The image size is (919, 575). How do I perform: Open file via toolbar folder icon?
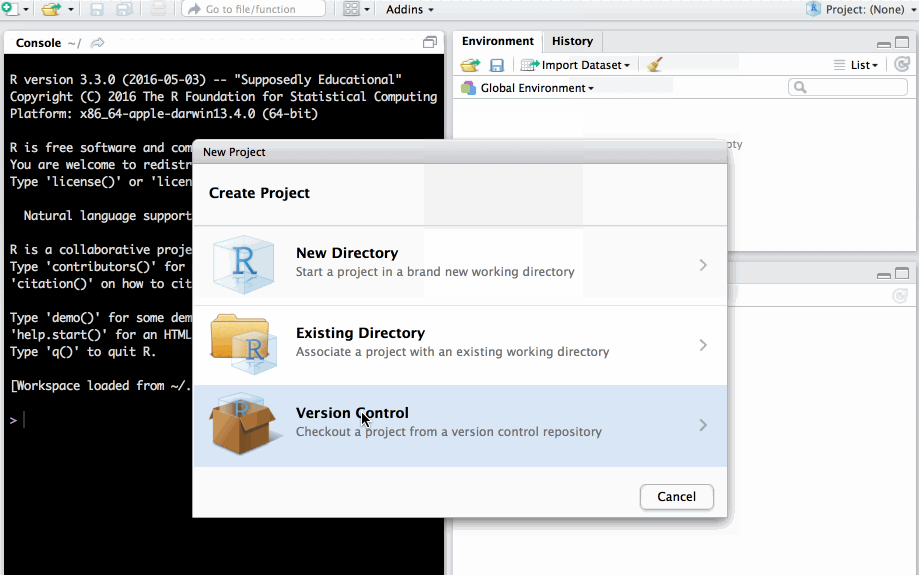coord(52,9)
